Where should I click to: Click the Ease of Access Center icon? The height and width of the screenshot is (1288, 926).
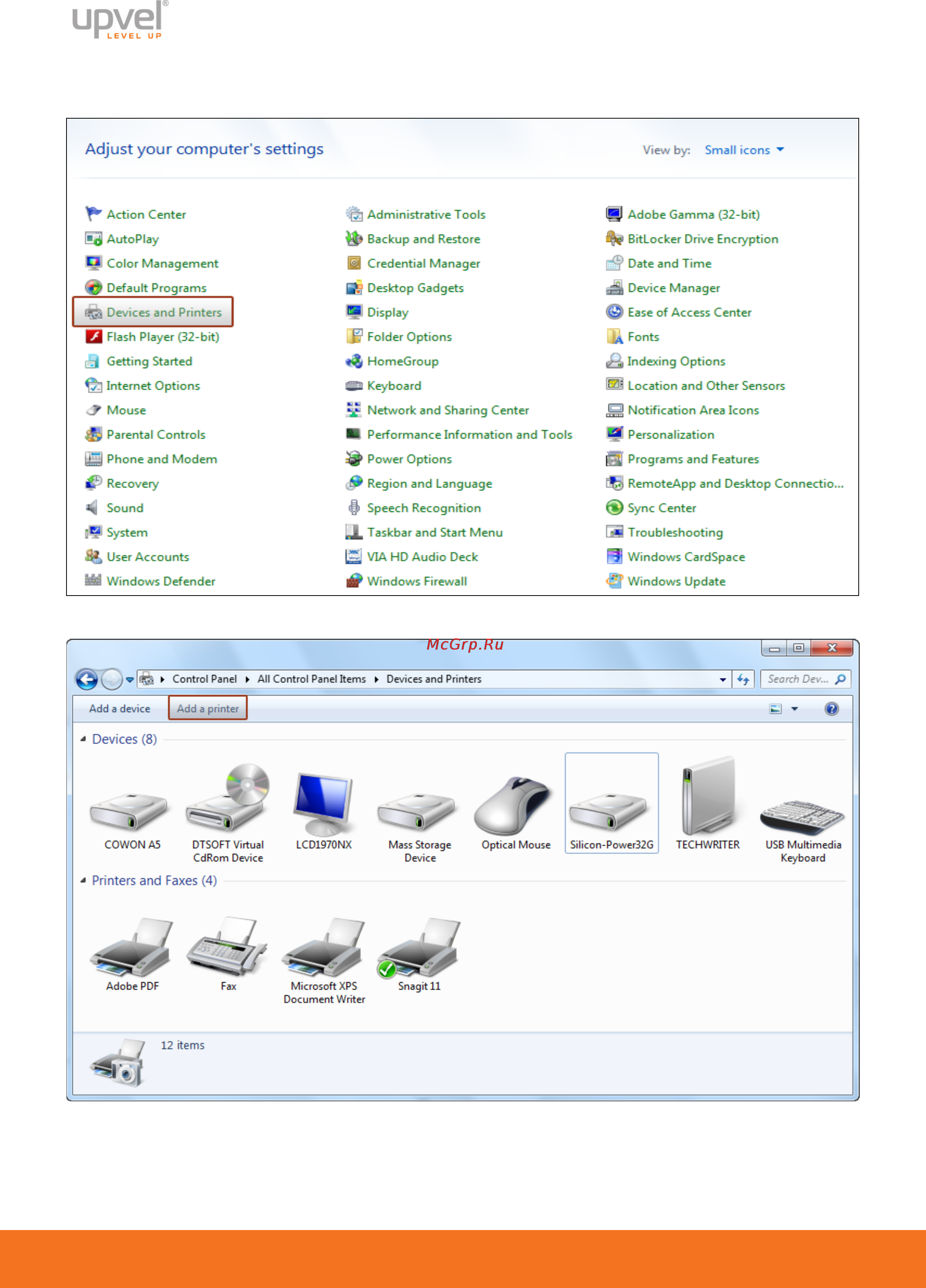click(614, 312)
